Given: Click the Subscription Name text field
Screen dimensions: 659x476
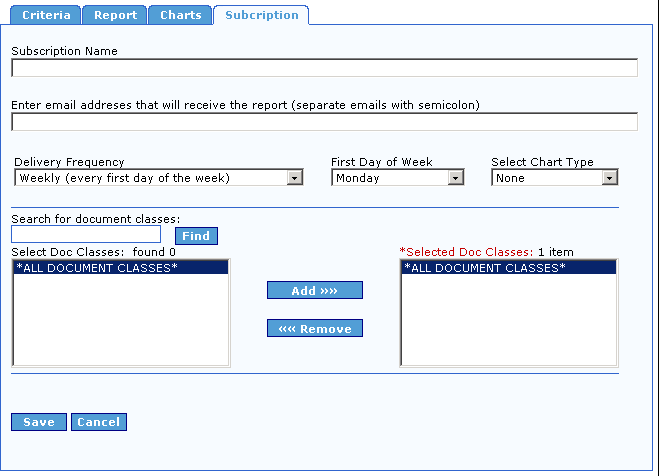Looking at the screenshot, I should pos(324,68).
